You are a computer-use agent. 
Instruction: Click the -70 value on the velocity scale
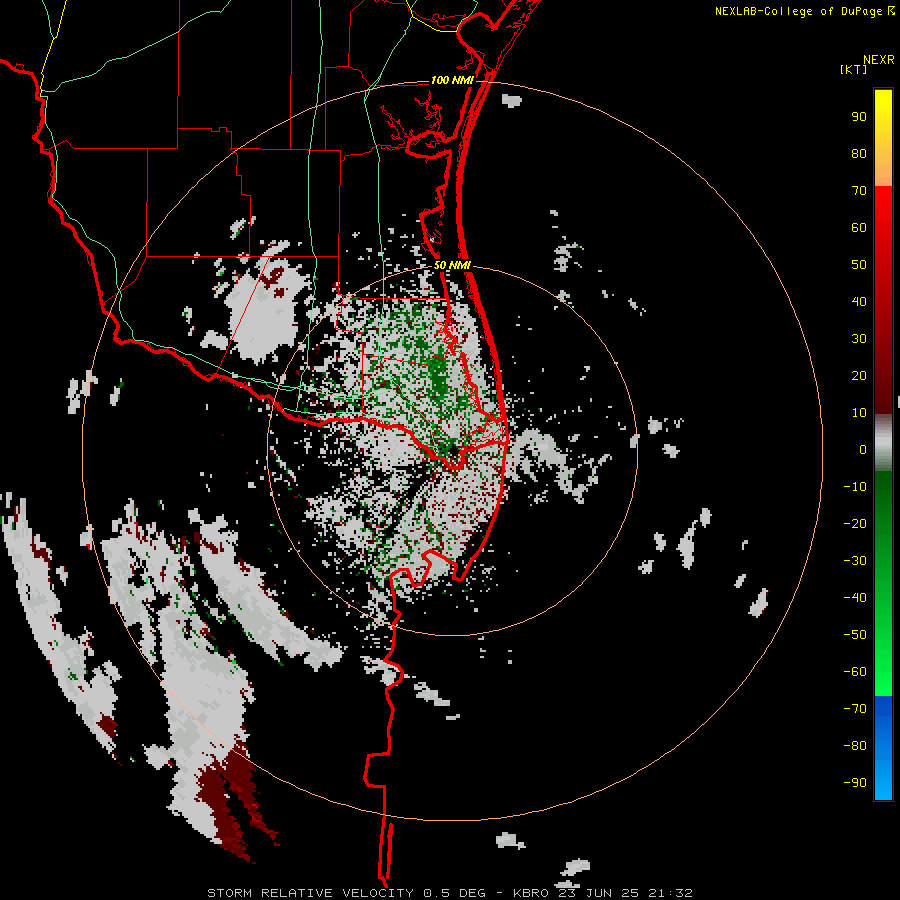tap(855, 708)
